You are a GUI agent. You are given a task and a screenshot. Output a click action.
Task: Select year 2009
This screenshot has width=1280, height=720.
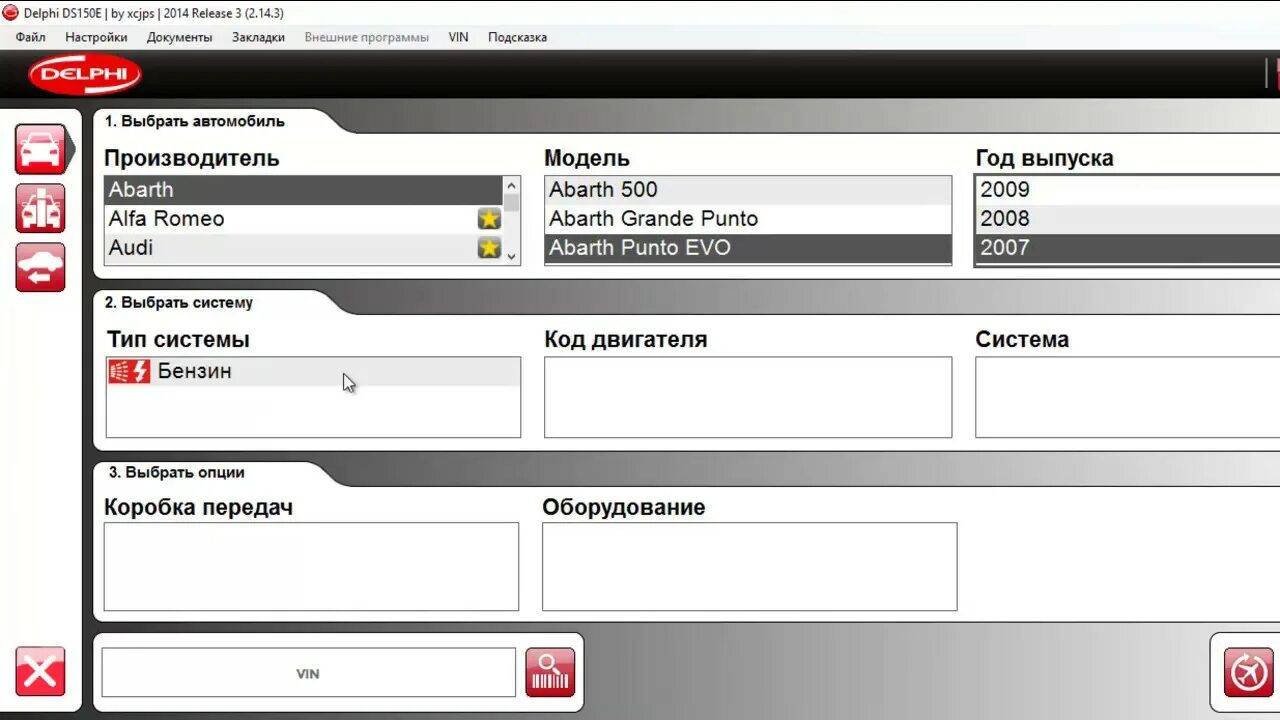pyautogui.click(x=1128, y=190)
